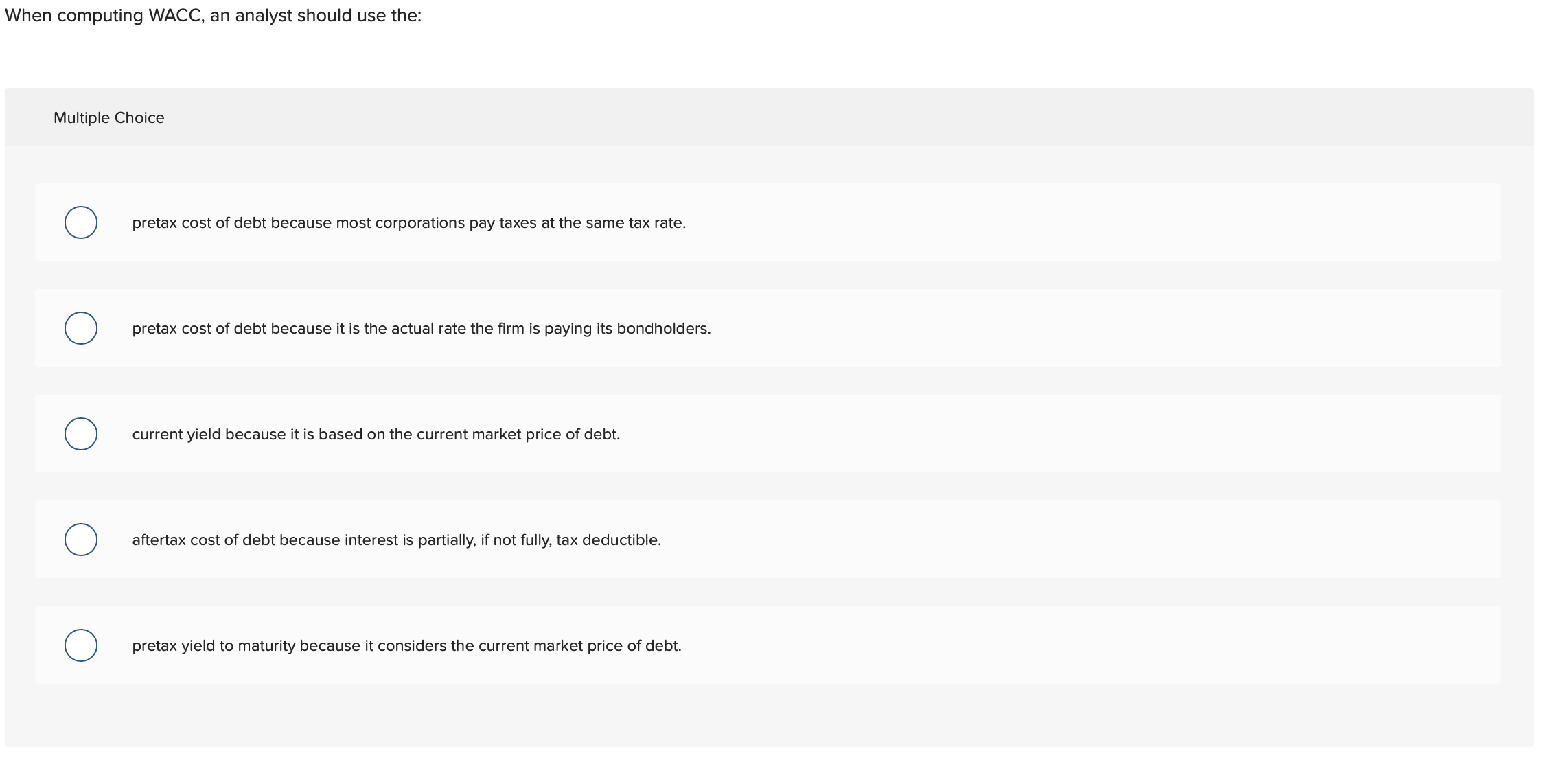The width and height of the screenshot is (1568, 784).
Task: Select the pretax yield to maturity radio button
Action: coord(80,645)
